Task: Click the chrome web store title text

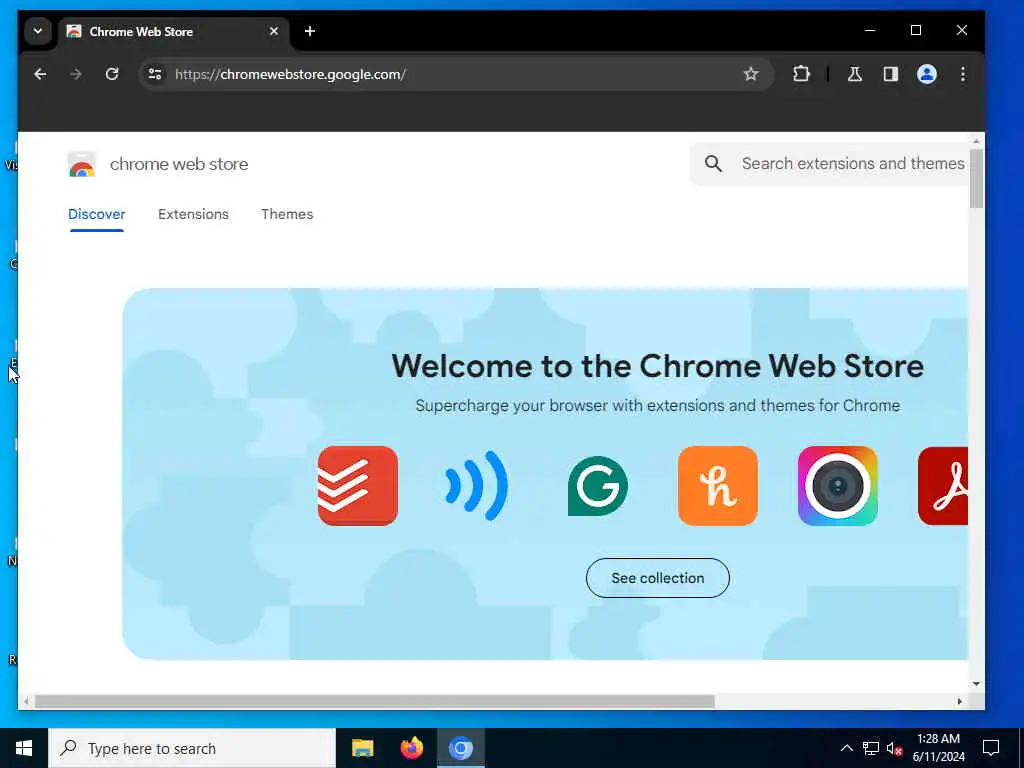Action: (179, 164)
